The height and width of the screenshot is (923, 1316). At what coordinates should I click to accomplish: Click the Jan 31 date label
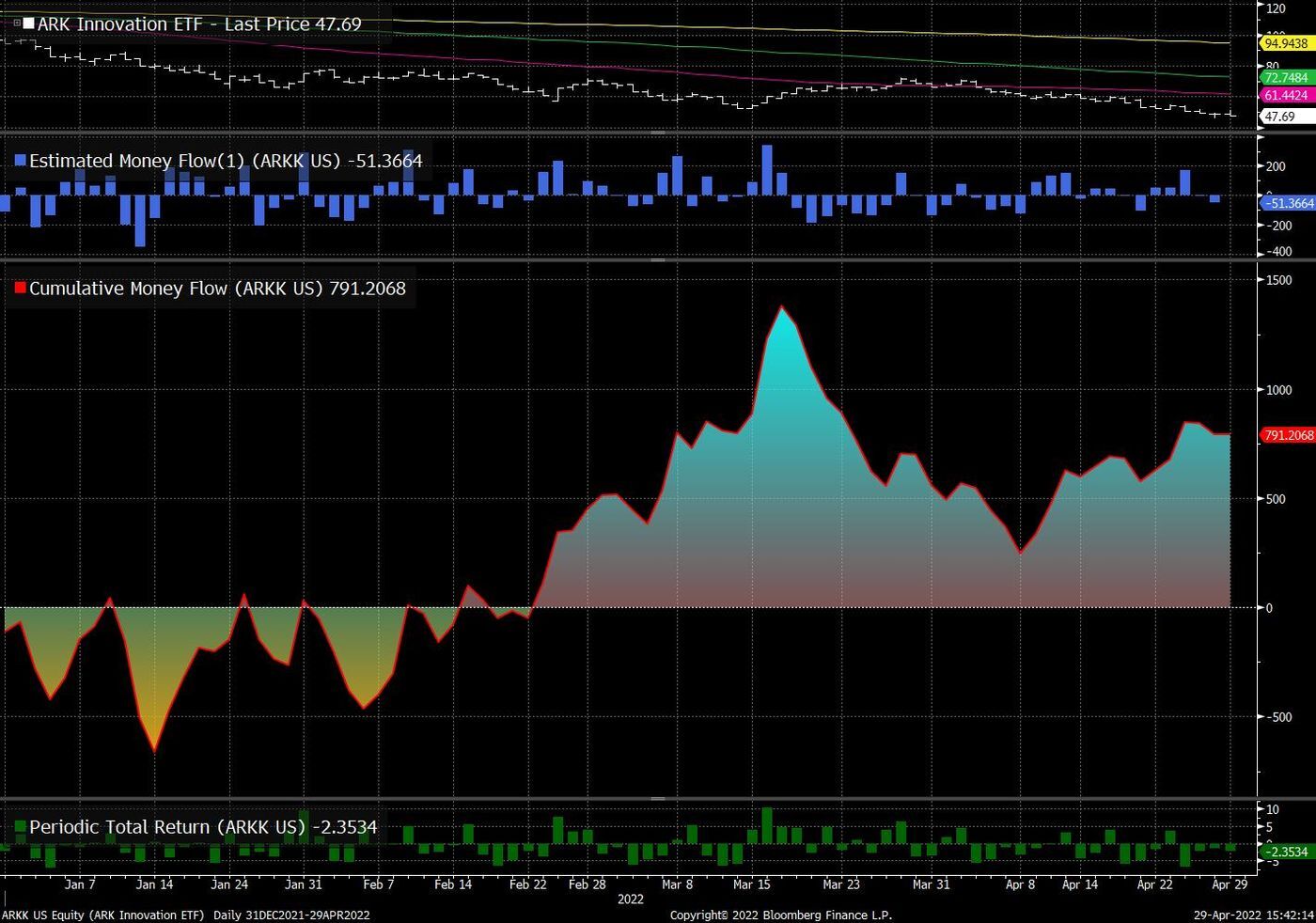[304, 884]
